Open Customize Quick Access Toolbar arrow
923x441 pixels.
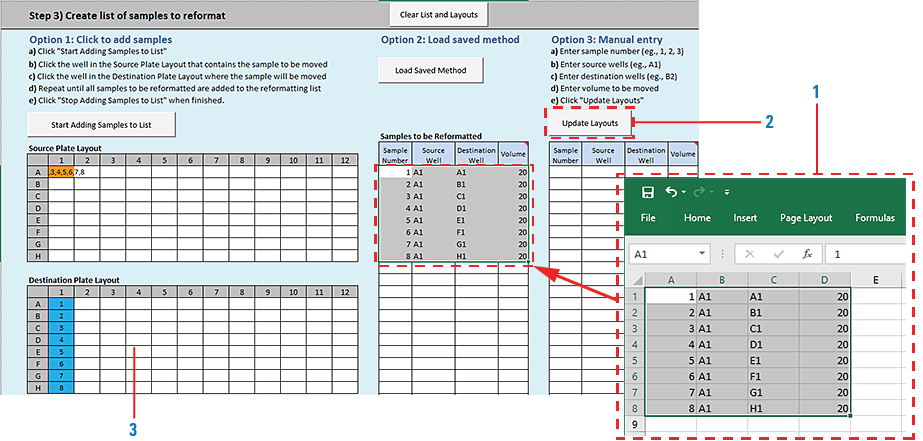pyautogui.click(x=726, y=192)
